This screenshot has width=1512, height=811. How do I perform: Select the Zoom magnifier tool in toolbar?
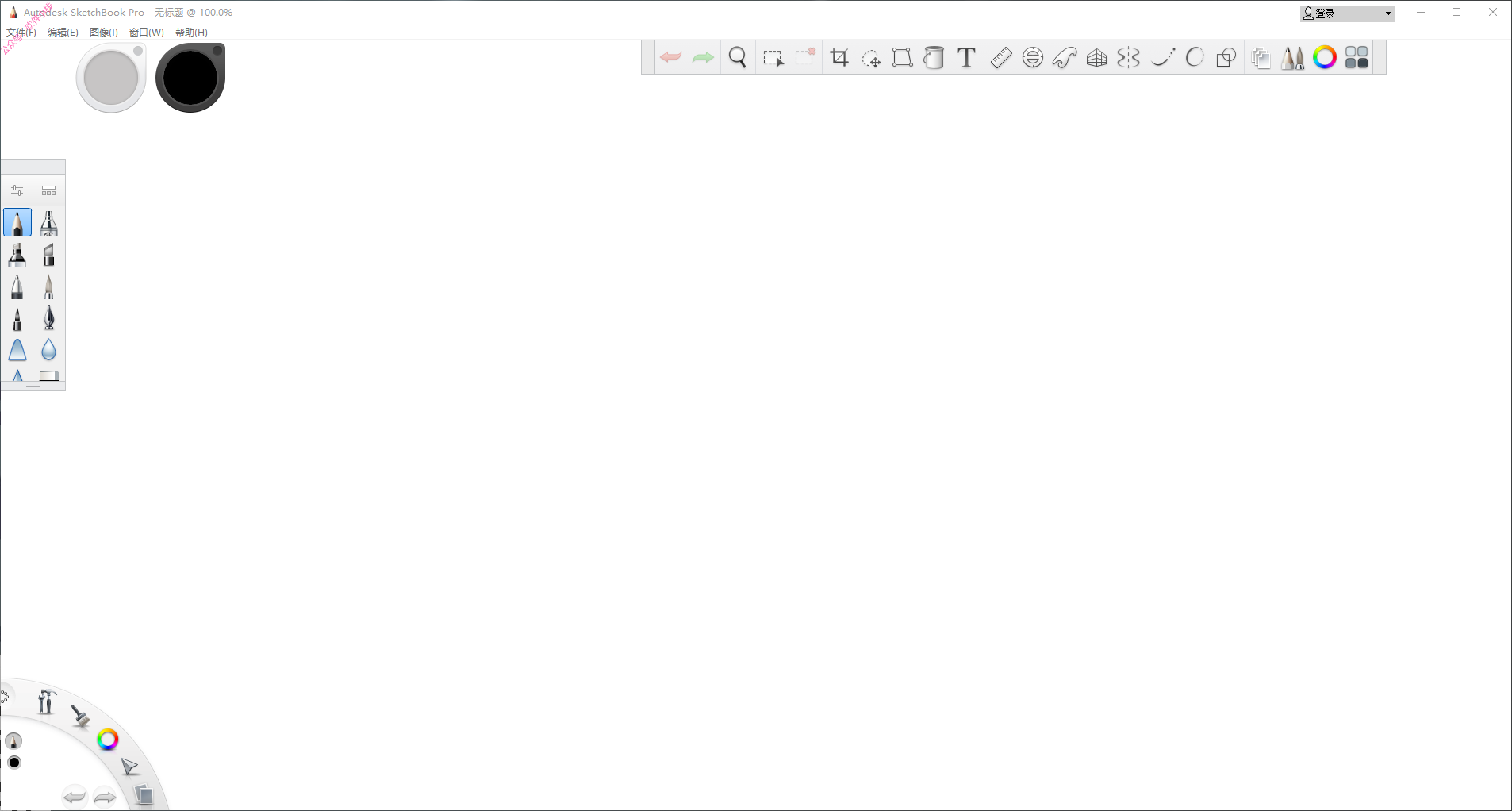click(738, 57)
